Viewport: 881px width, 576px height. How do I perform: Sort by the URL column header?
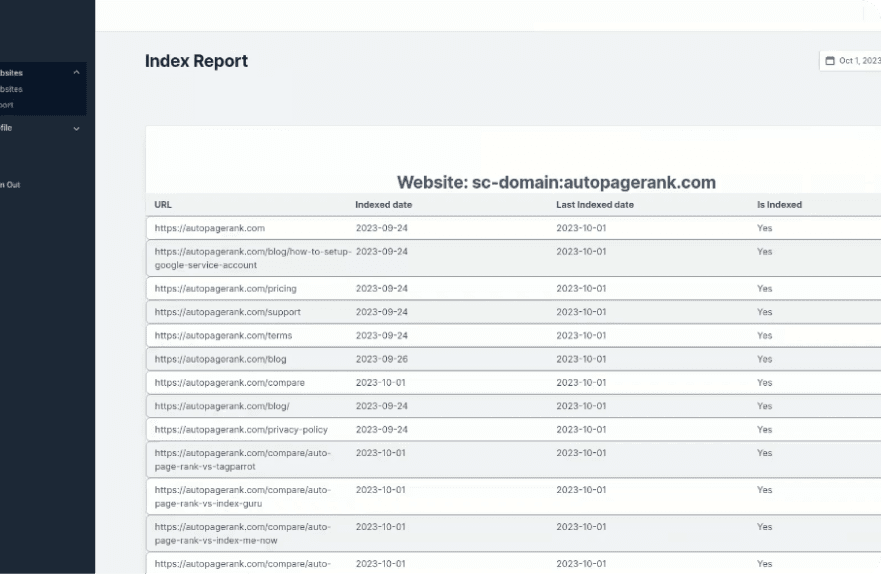(x=163, y=205)
